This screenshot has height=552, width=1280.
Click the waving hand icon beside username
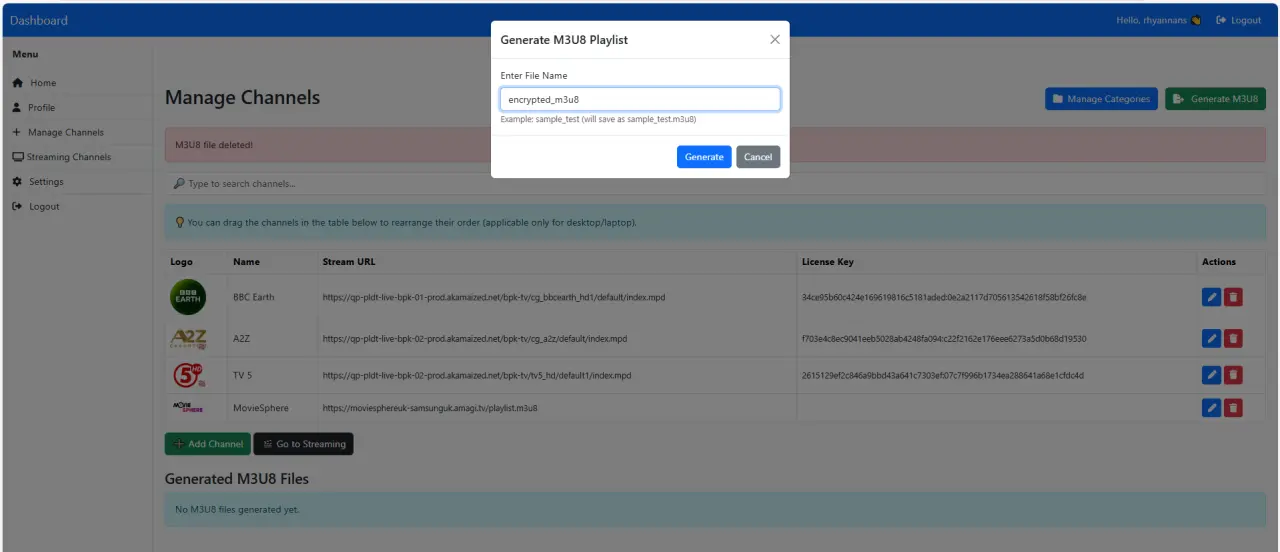tap(1196, 20)
